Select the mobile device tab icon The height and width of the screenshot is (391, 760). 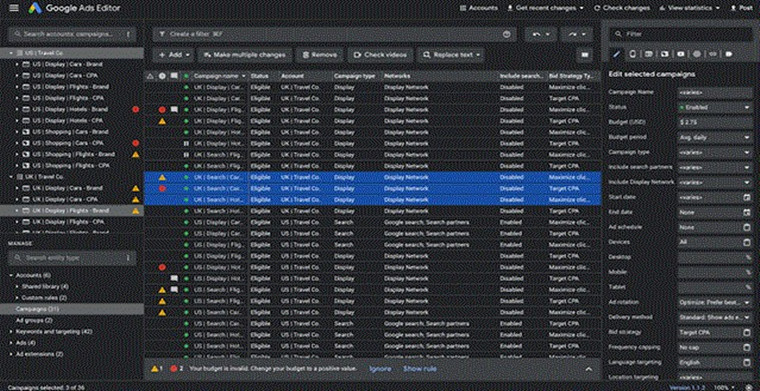(633, 54)
